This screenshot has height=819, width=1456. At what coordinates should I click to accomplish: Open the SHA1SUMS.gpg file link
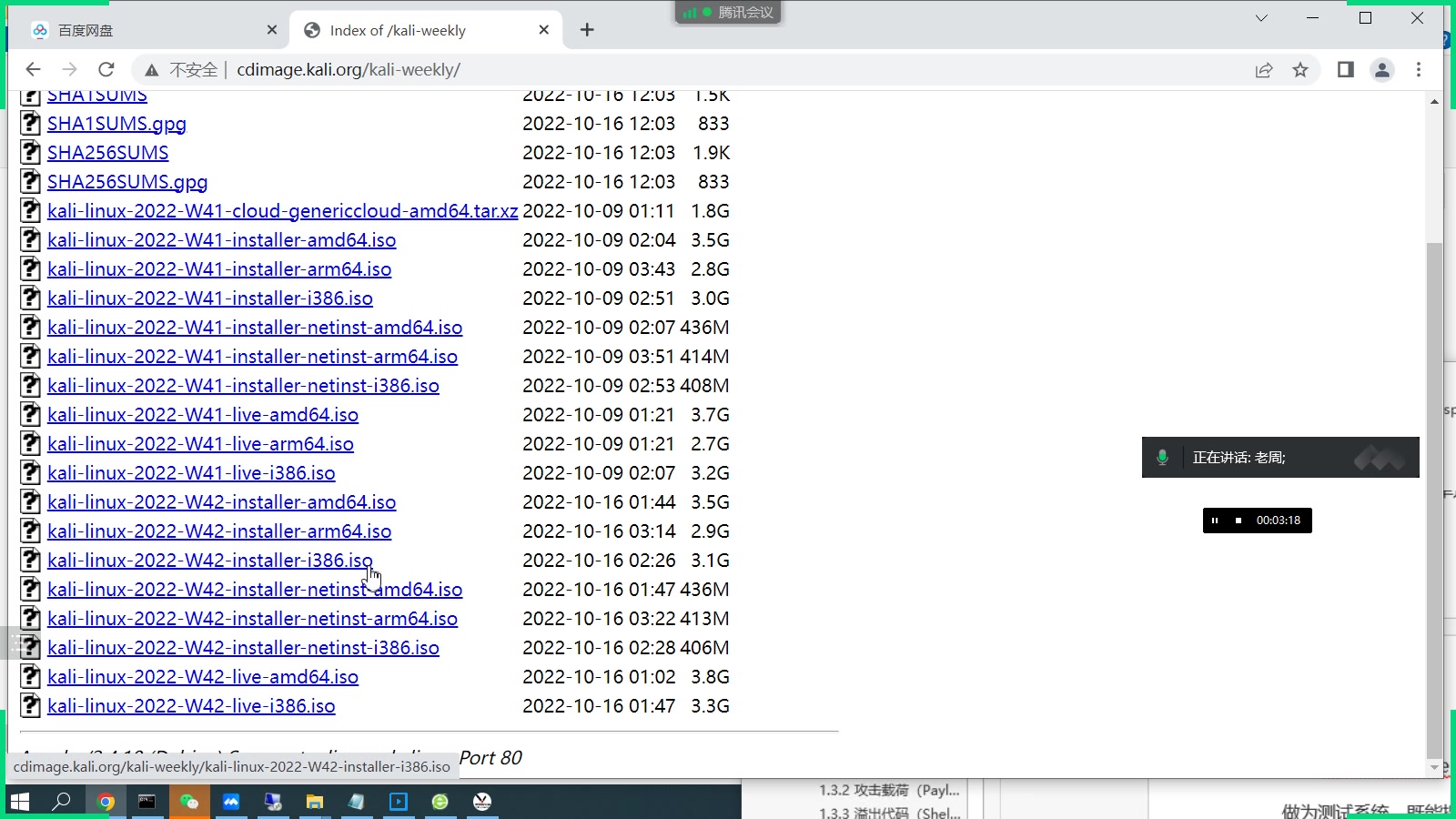(x=116, y=124)
